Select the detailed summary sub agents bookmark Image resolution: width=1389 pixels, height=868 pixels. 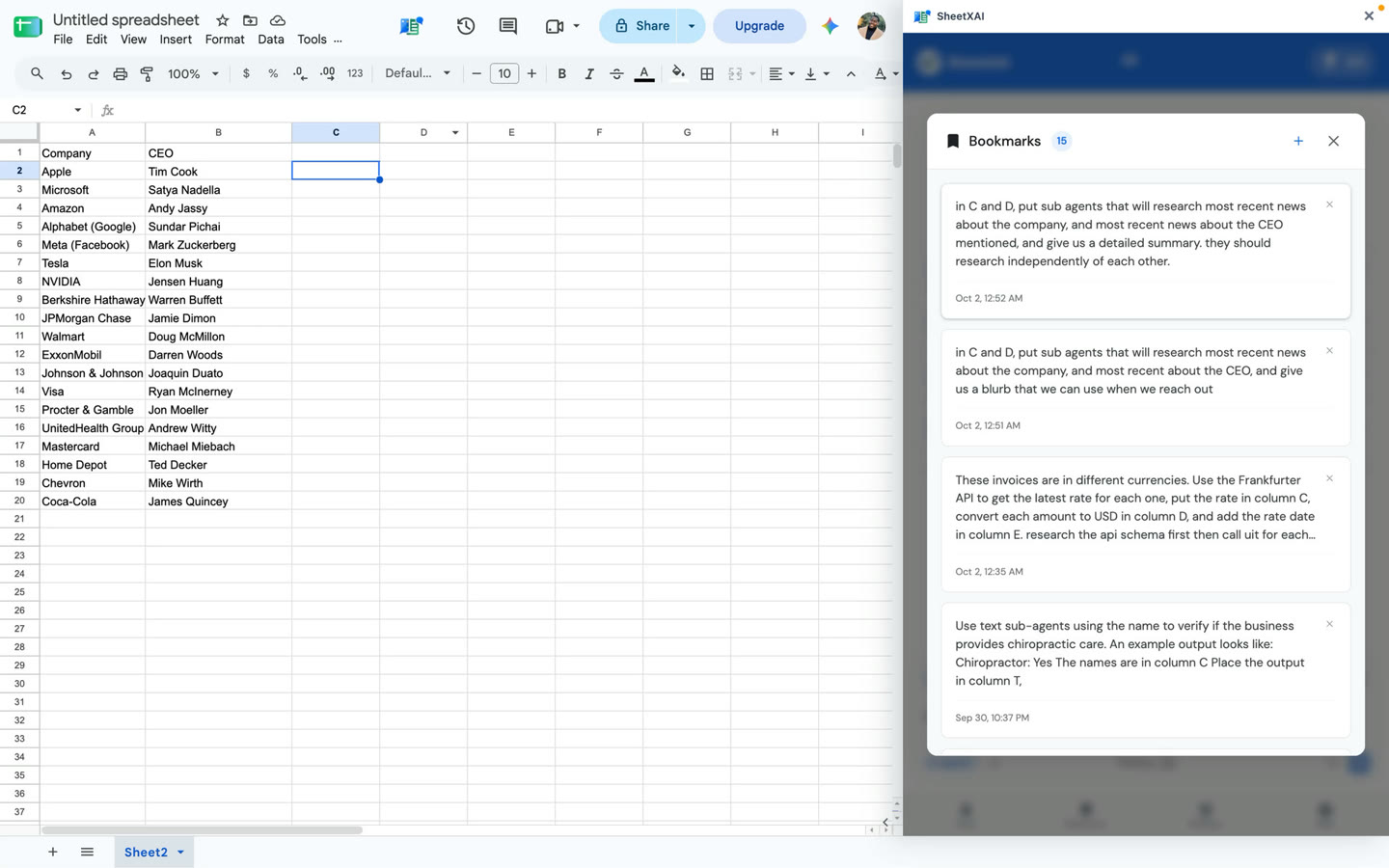point(1146,251)
